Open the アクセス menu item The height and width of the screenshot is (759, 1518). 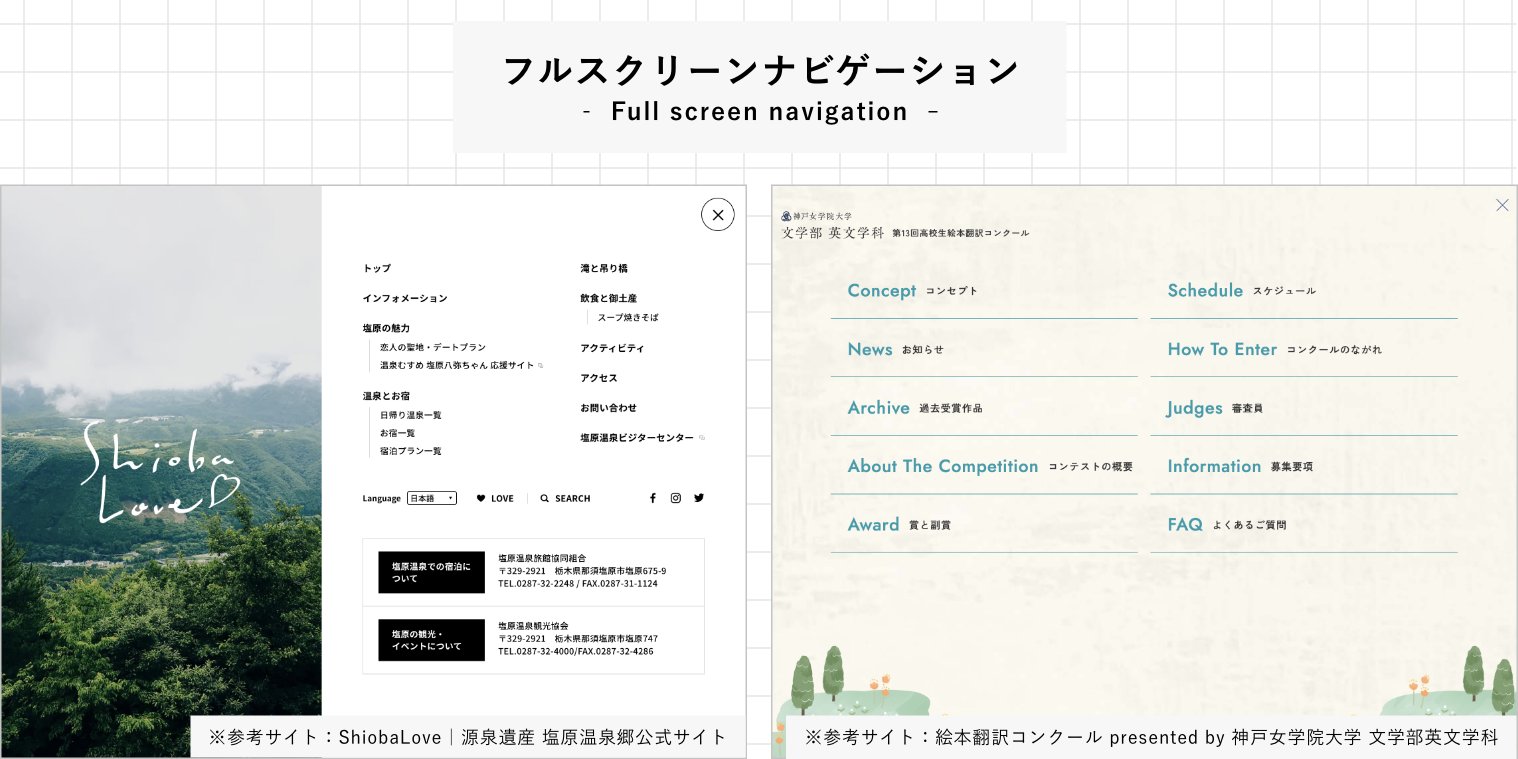[x=599, y=378]
